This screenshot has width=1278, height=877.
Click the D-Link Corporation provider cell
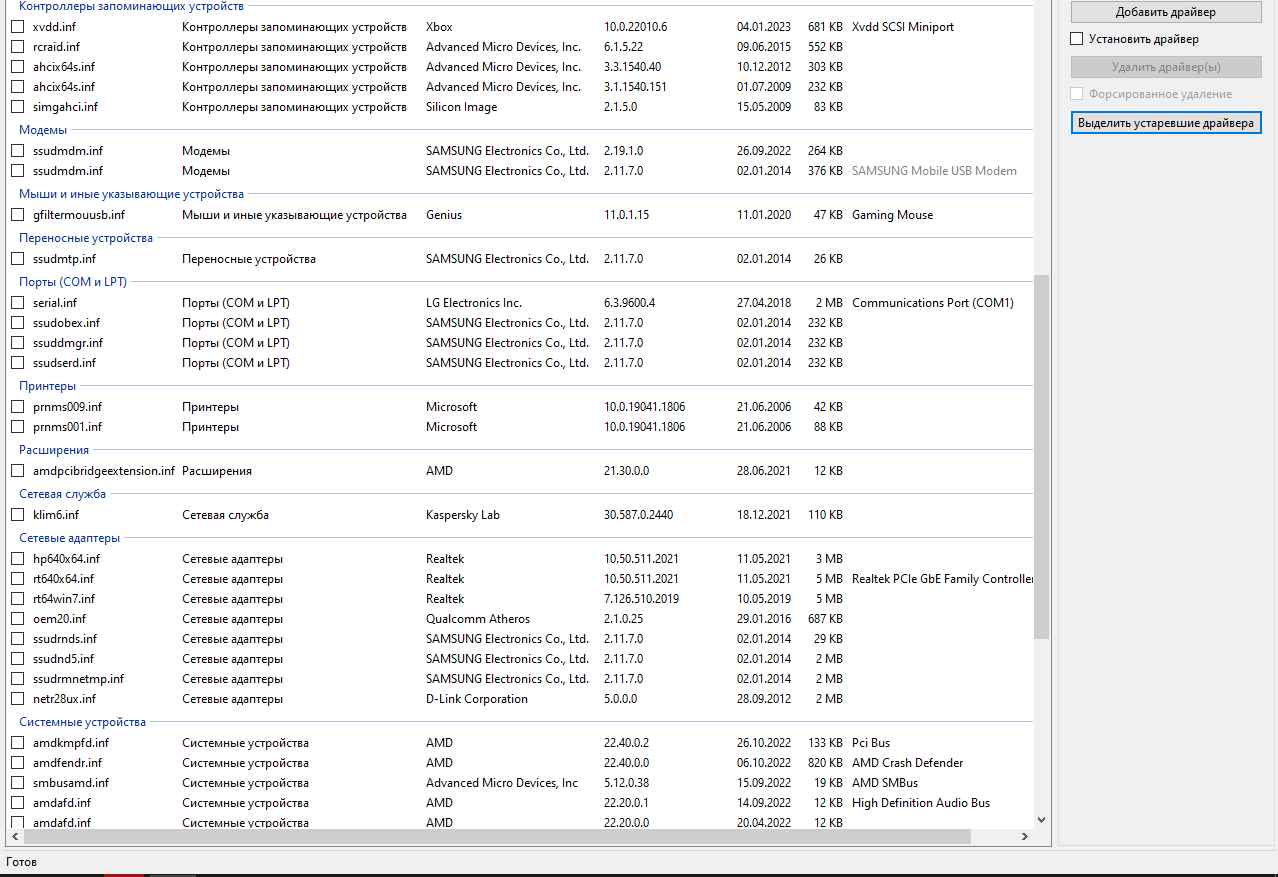(477, 699)
